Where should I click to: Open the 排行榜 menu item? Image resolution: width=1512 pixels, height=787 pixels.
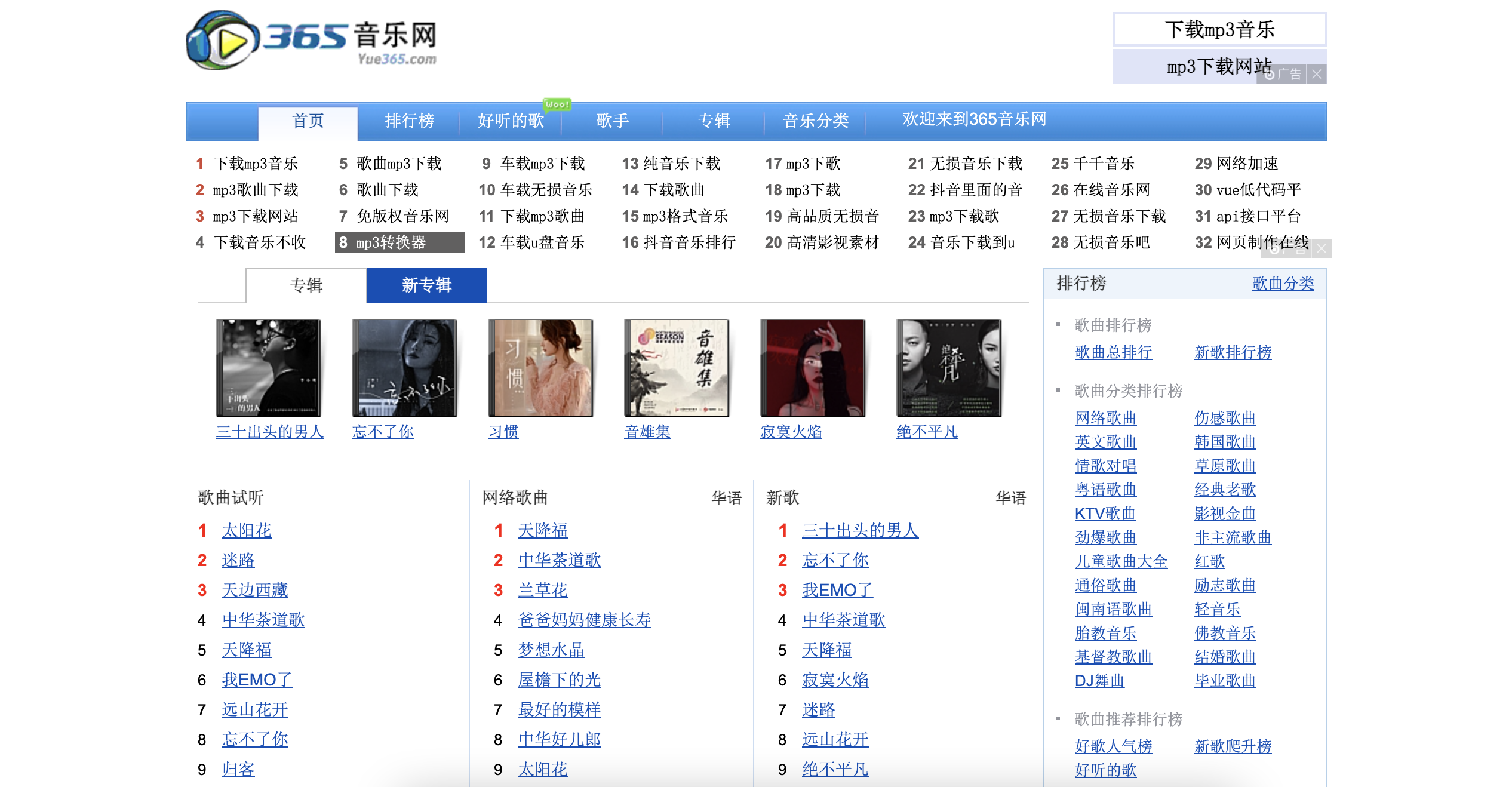coord(410,121)
